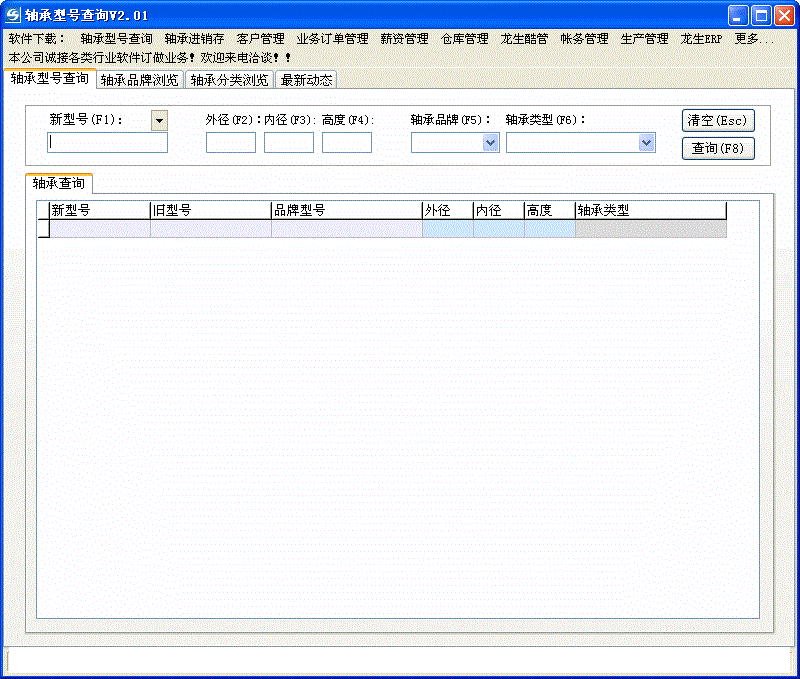Open 客户管理 software link

click(x=260, y=39)
